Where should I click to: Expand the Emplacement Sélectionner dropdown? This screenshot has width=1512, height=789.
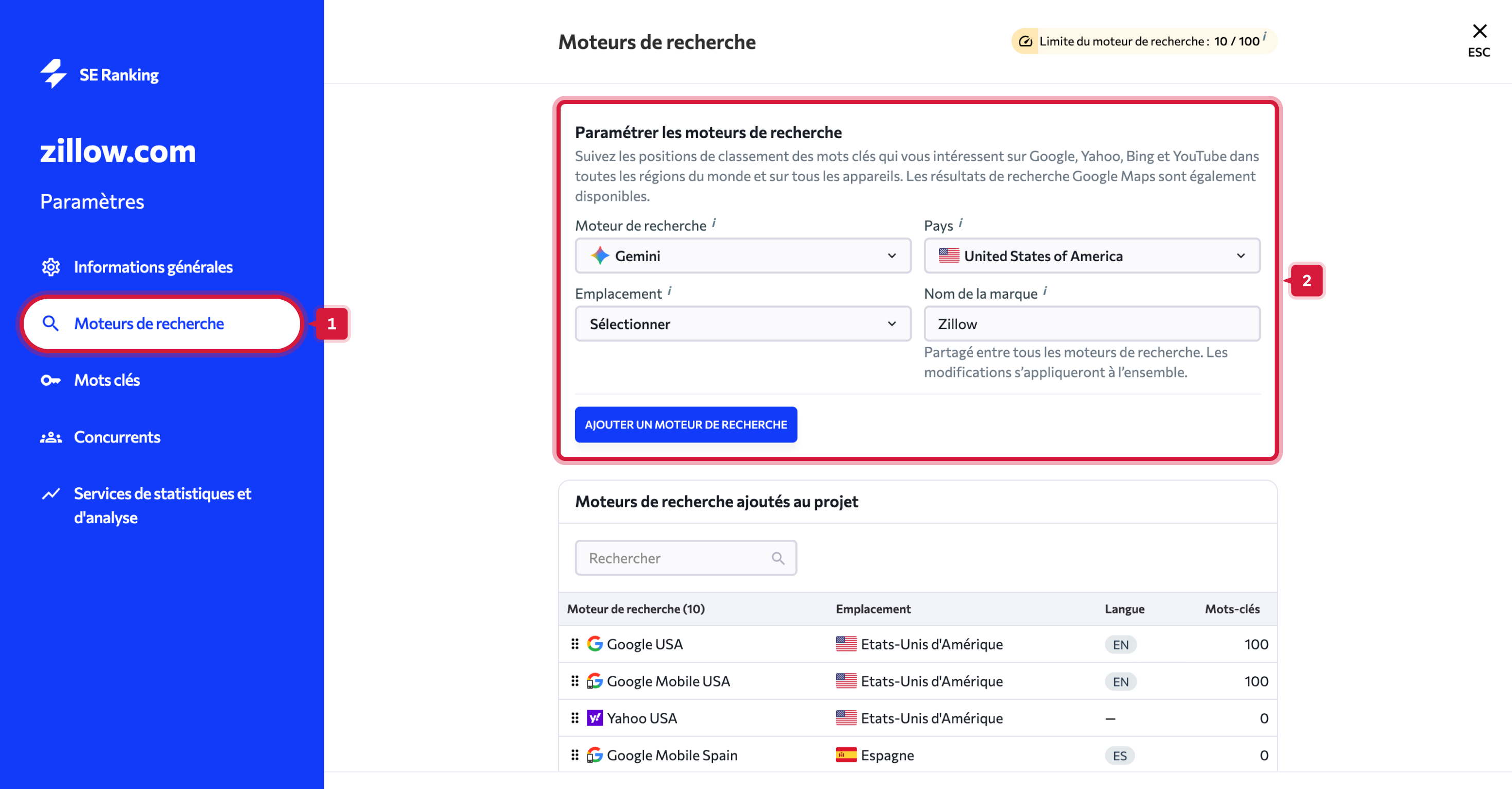[x=742, y=323]
